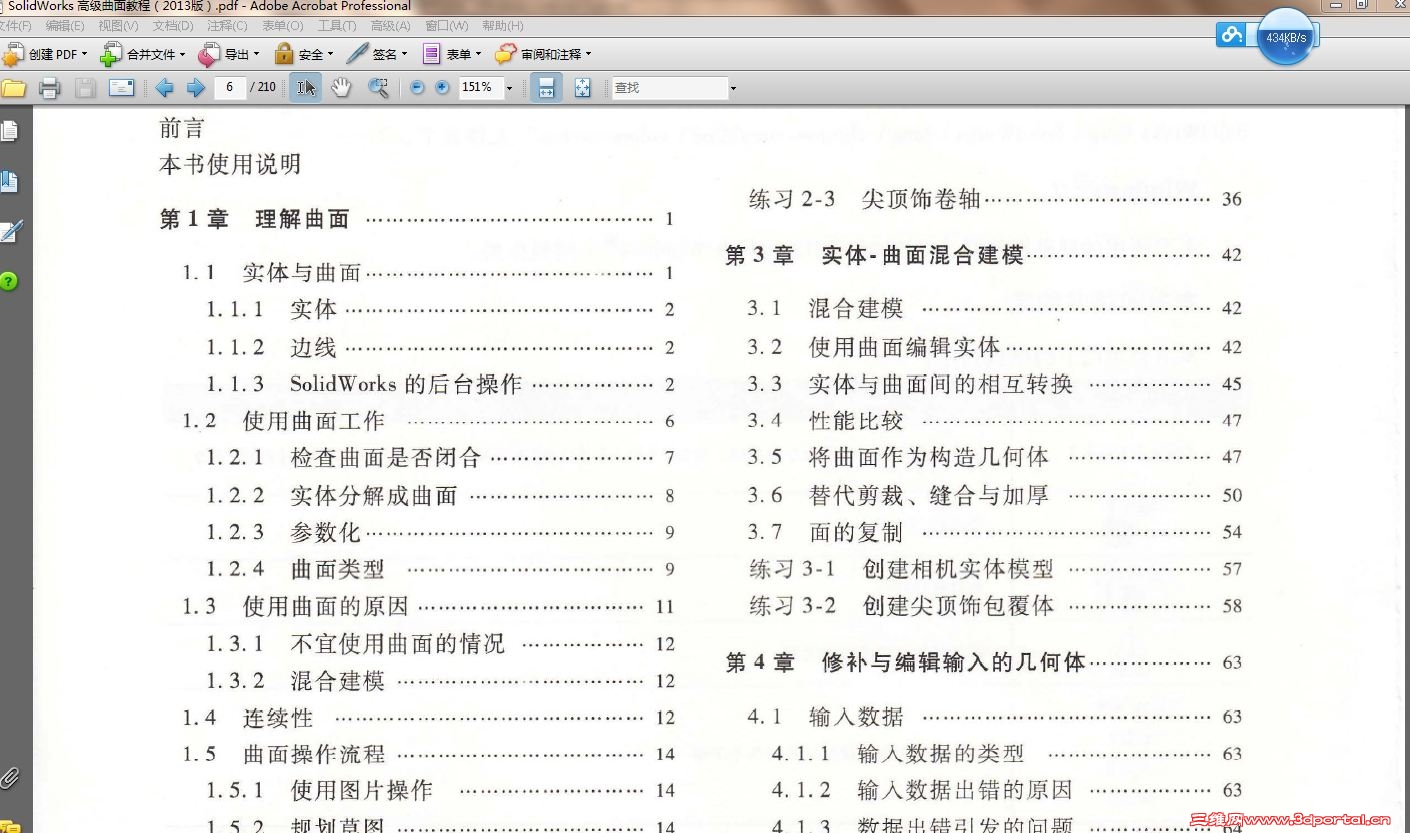This screenshot has height=833, width=1410.
Task: Expand the 创建 PDF dropdown arrow
Action: (84, 54)
